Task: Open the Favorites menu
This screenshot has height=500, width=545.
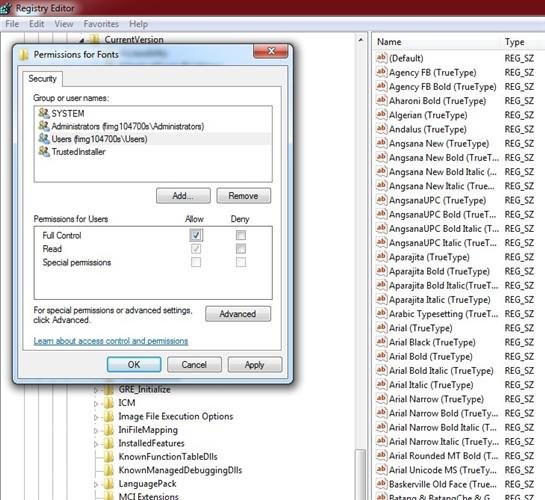Action: click(x=101, y=24)
